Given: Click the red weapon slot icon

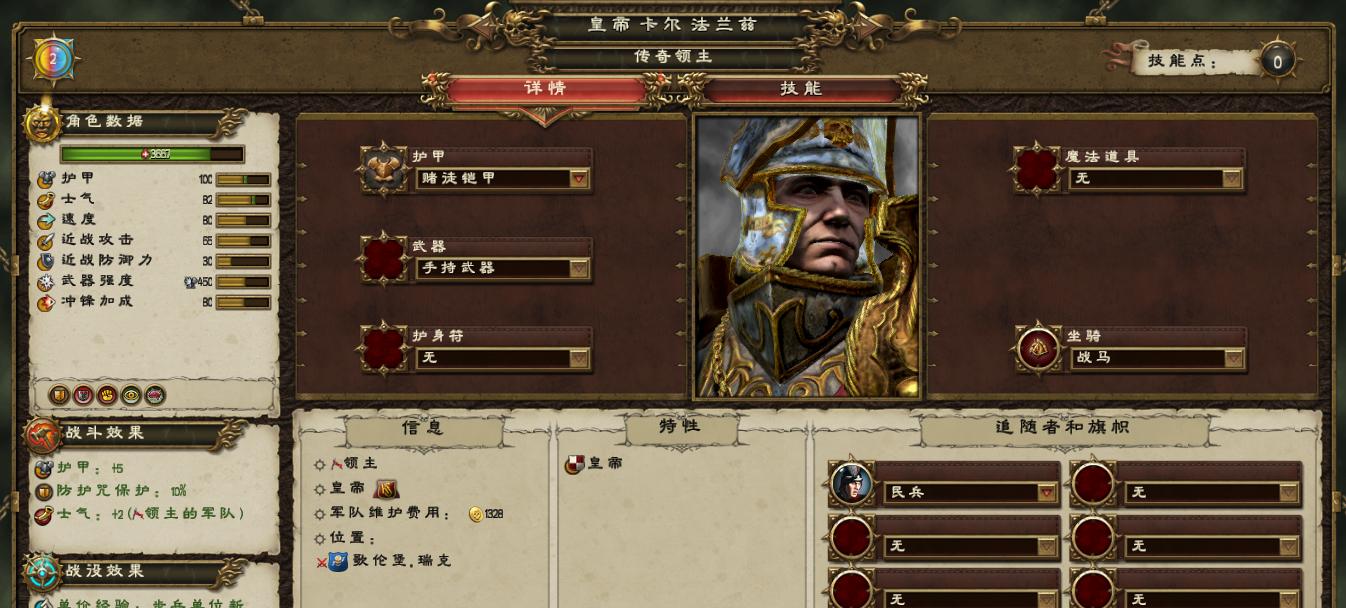Looking at the screenshot, I should (x=384, y=259).
